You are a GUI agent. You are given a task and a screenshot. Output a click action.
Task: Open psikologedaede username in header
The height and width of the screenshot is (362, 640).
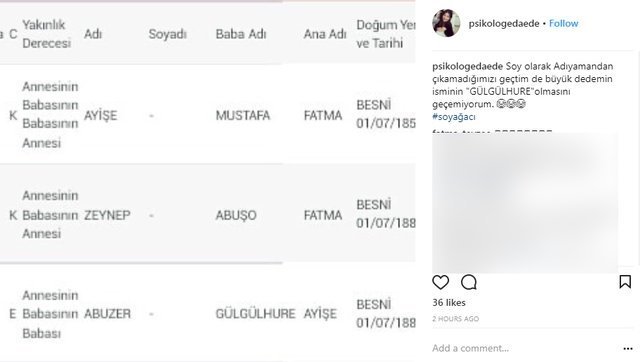point(504,24)
